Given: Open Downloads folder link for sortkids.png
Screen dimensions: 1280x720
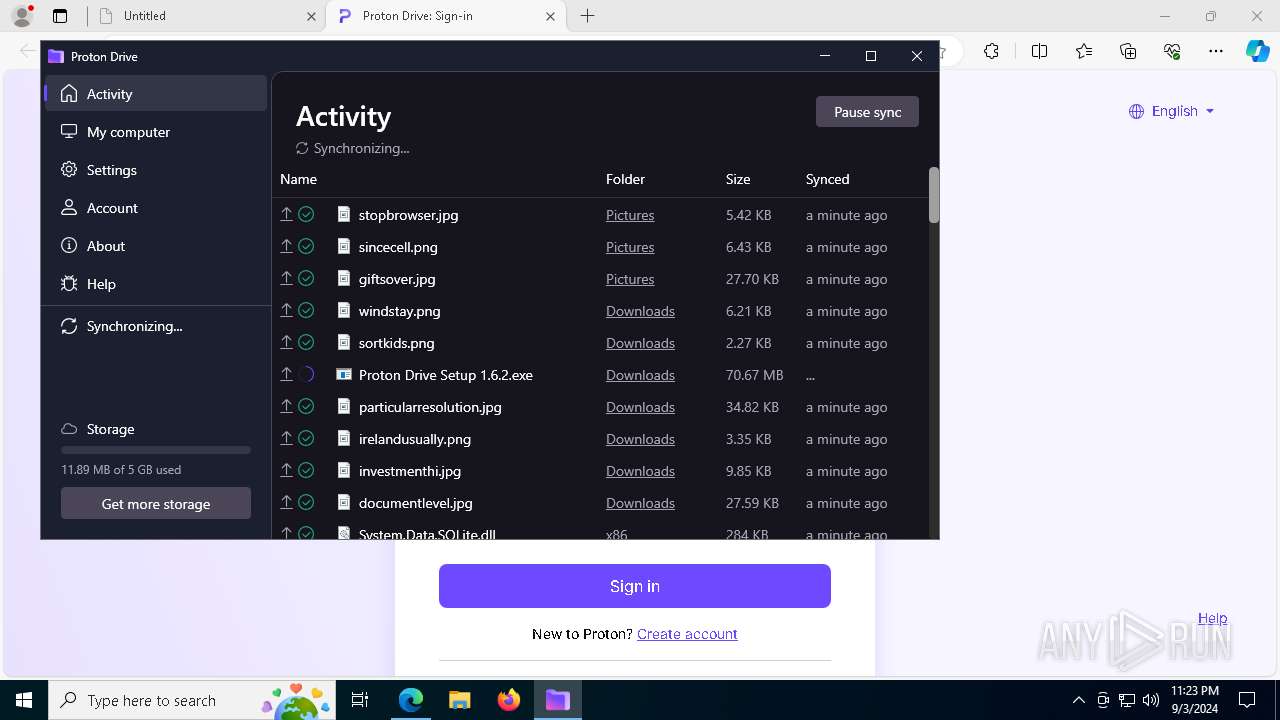Looking at the screenshot, I should point(640,343).
